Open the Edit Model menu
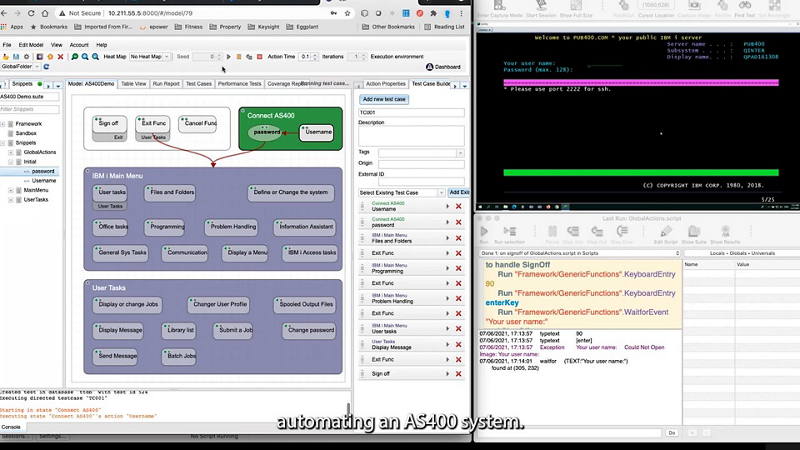The width and height of the screenshot is (800, 450). coord(31,45)
